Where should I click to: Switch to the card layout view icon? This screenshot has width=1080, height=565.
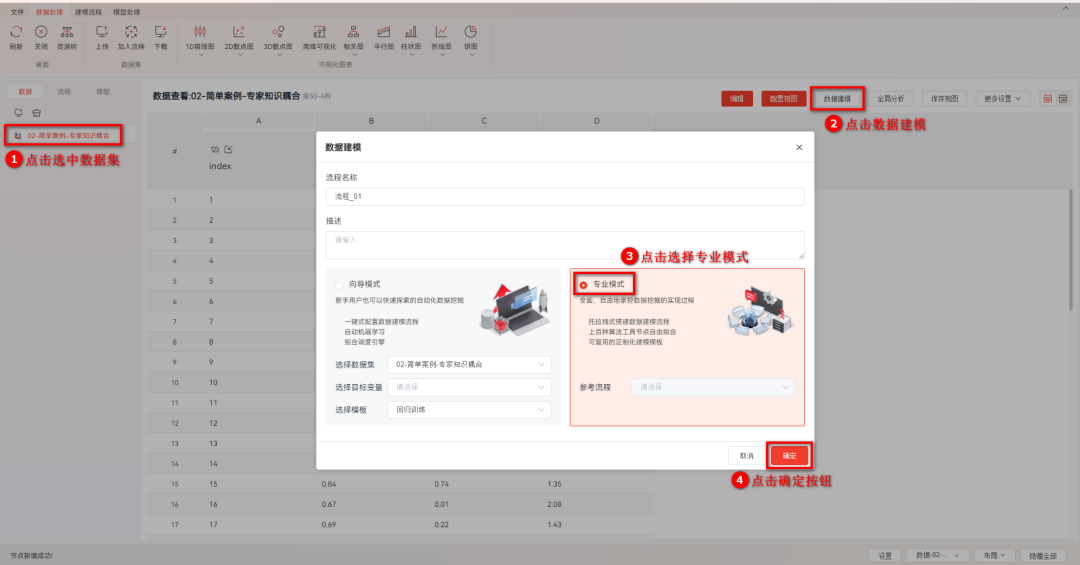click(1063, 99)
